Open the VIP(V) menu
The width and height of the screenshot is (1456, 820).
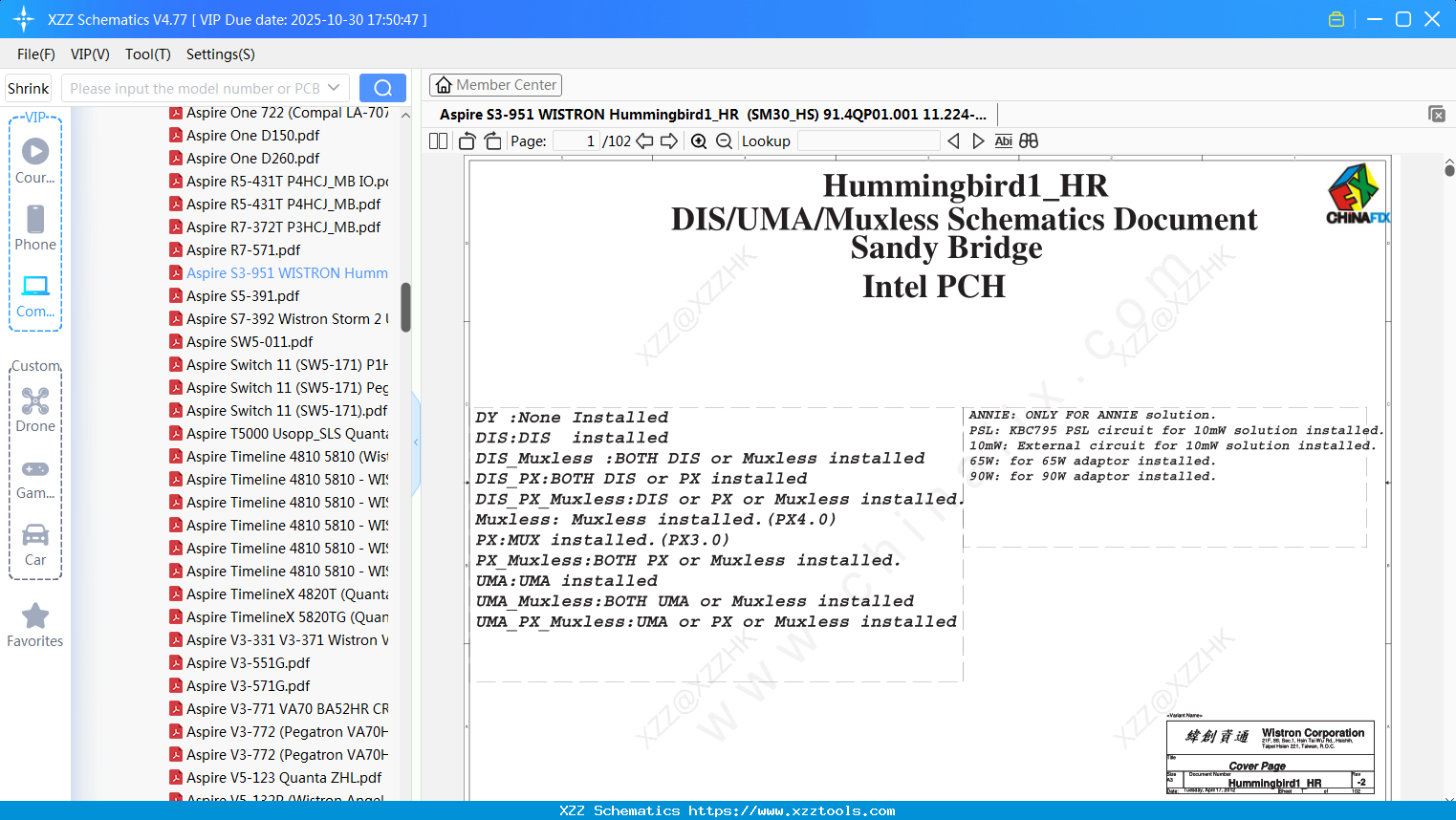pos(90,54)
